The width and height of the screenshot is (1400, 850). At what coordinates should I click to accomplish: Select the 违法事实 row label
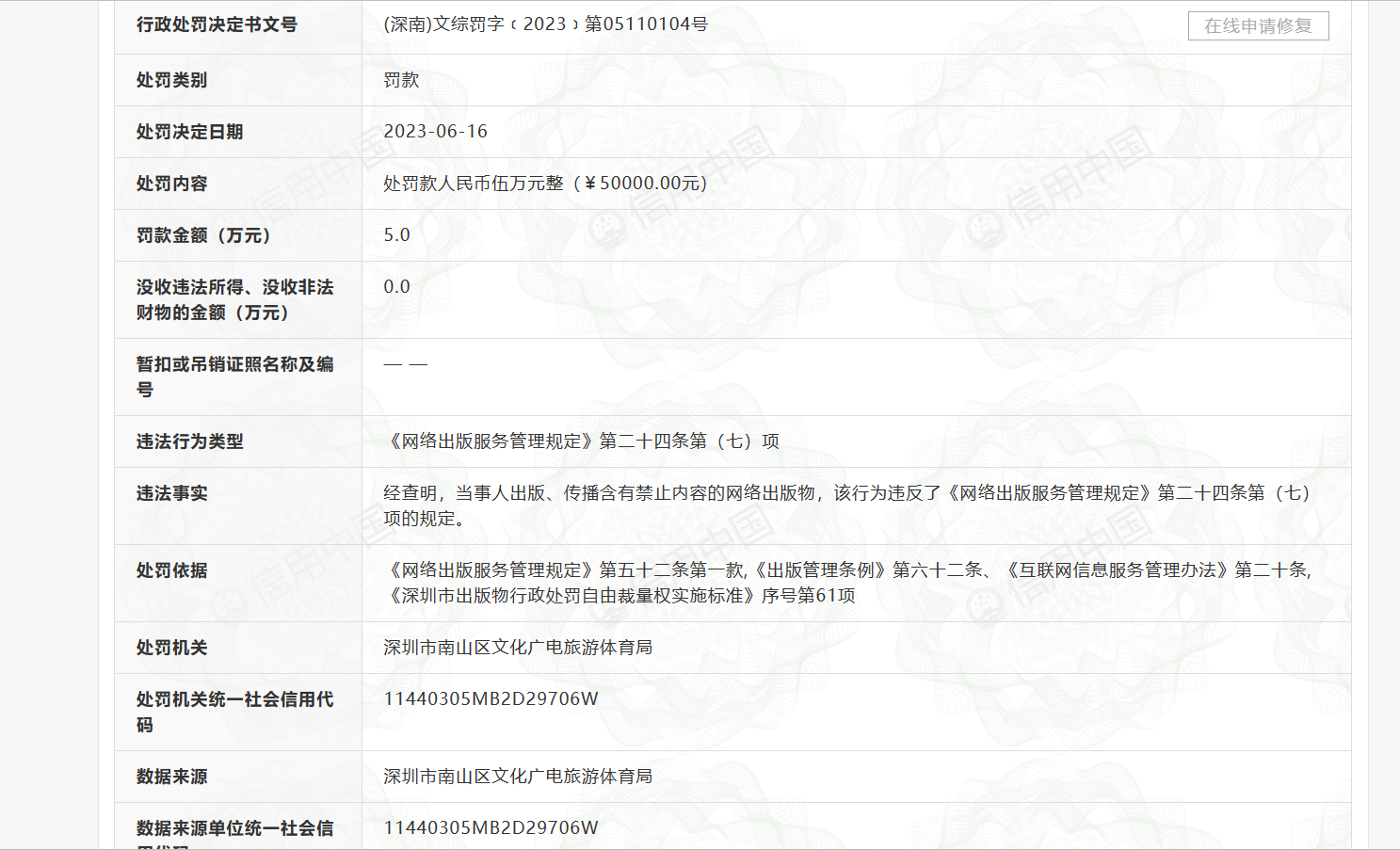click(171, 493)
